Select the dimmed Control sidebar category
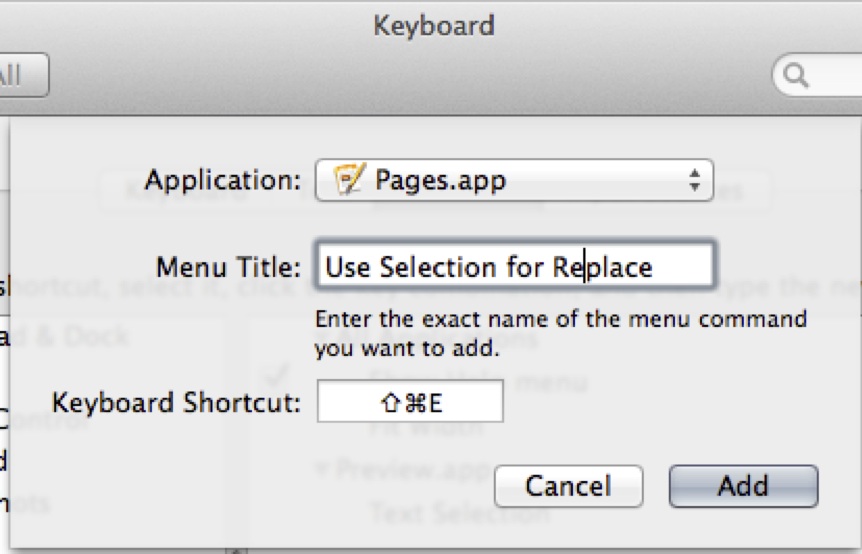 (50, 419)
